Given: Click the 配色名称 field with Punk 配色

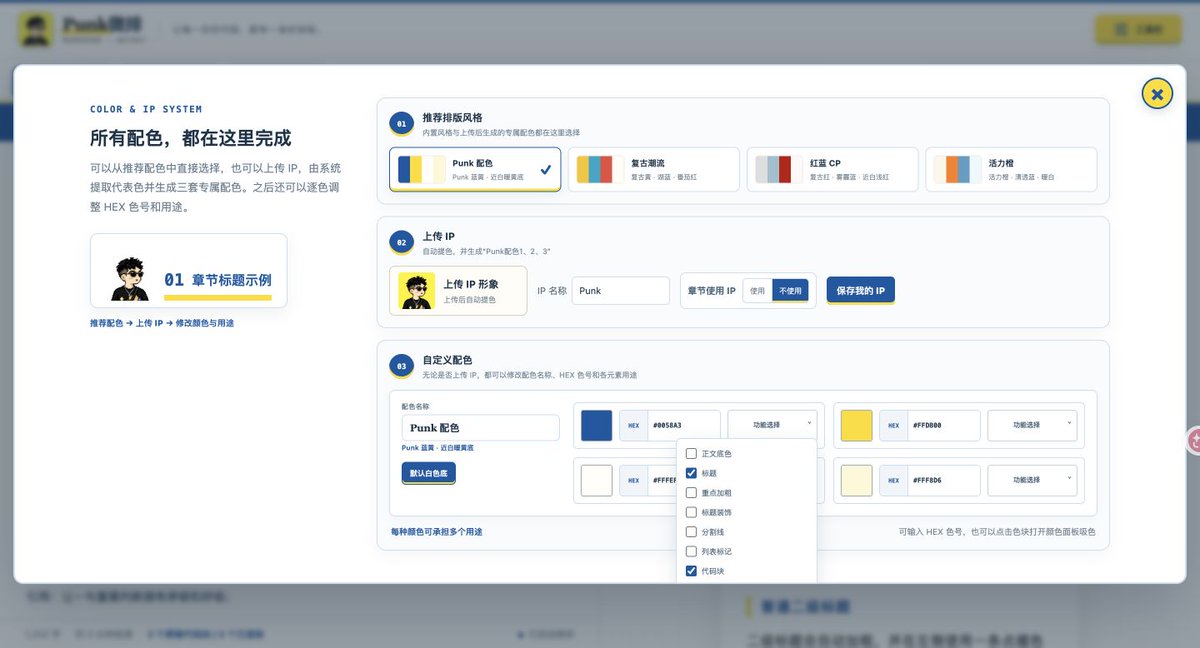Looking at the screenshot, I should (x=480, y=428).
